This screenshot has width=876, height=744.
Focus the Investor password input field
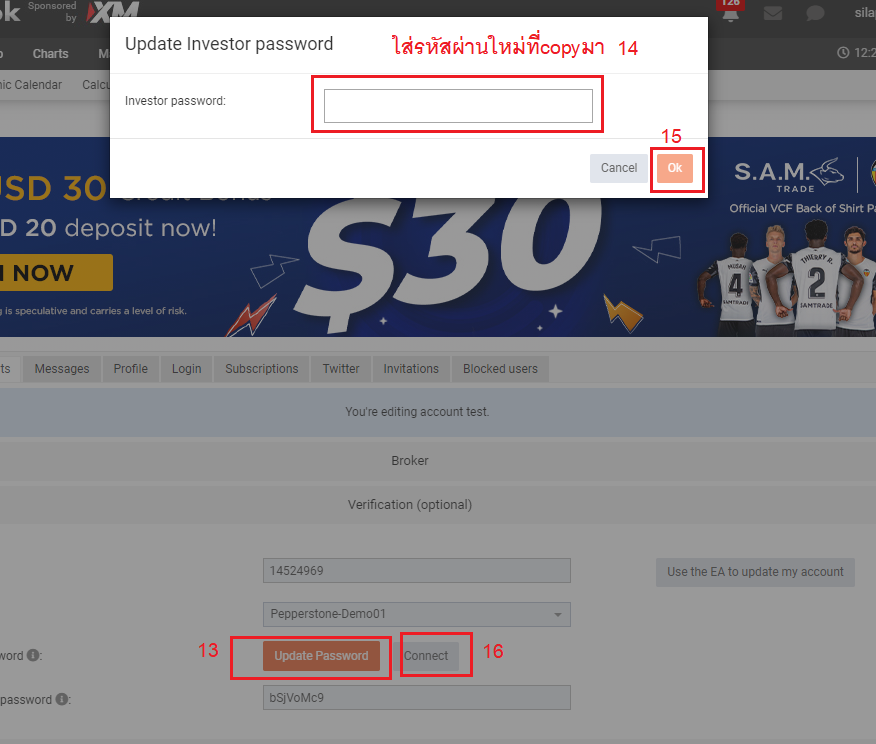pyautogui.click(x=458, y=106)
